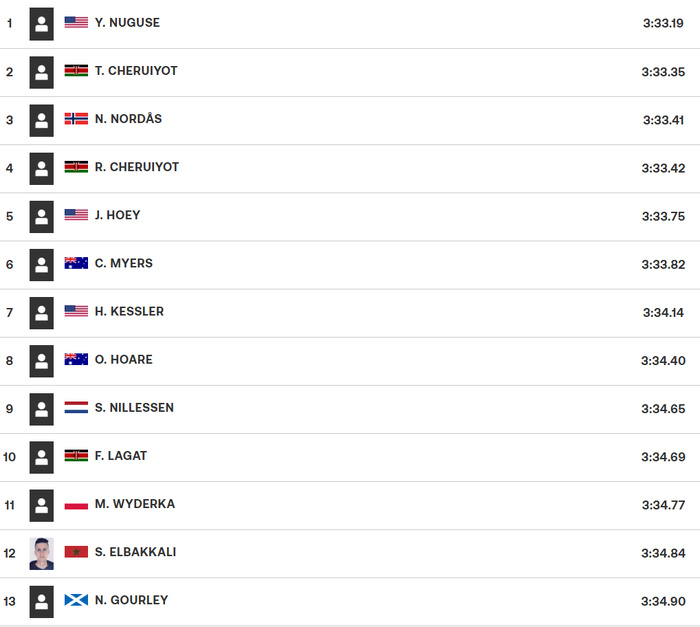Click rank number 5 for J. Hoey
The image size is (700, 627).
coord(10,216)
